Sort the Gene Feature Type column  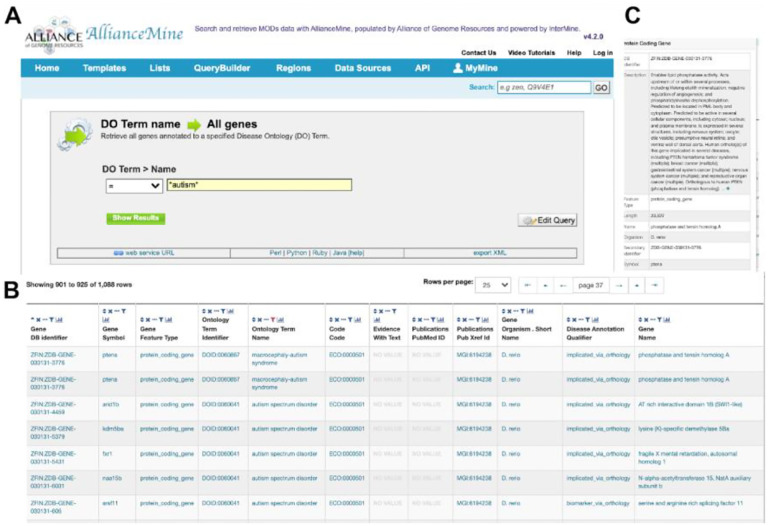[142, 320]
